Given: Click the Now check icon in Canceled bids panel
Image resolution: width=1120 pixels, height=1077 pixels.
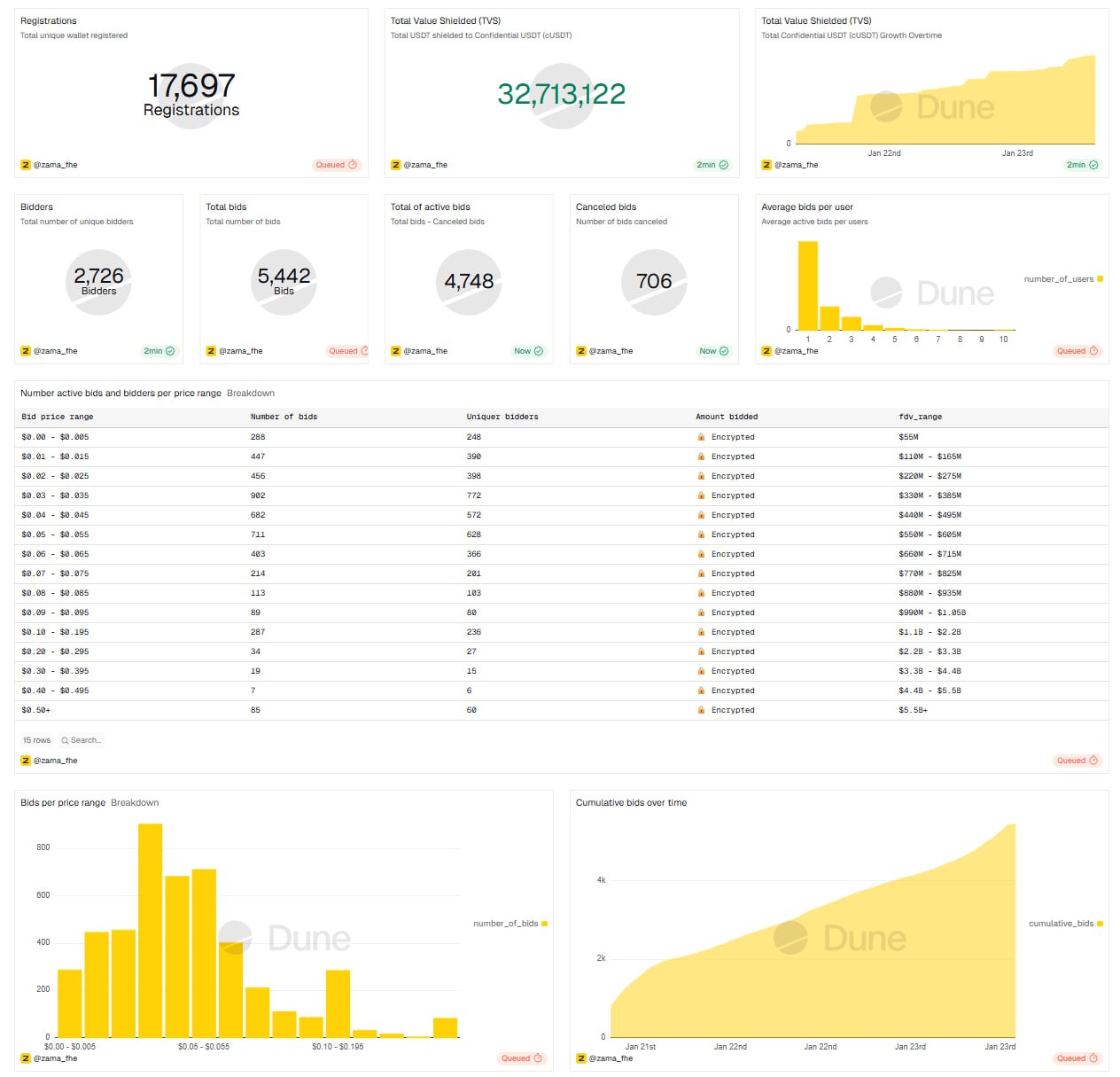Looking at the screenshot, I should click(x=724, y=351).
